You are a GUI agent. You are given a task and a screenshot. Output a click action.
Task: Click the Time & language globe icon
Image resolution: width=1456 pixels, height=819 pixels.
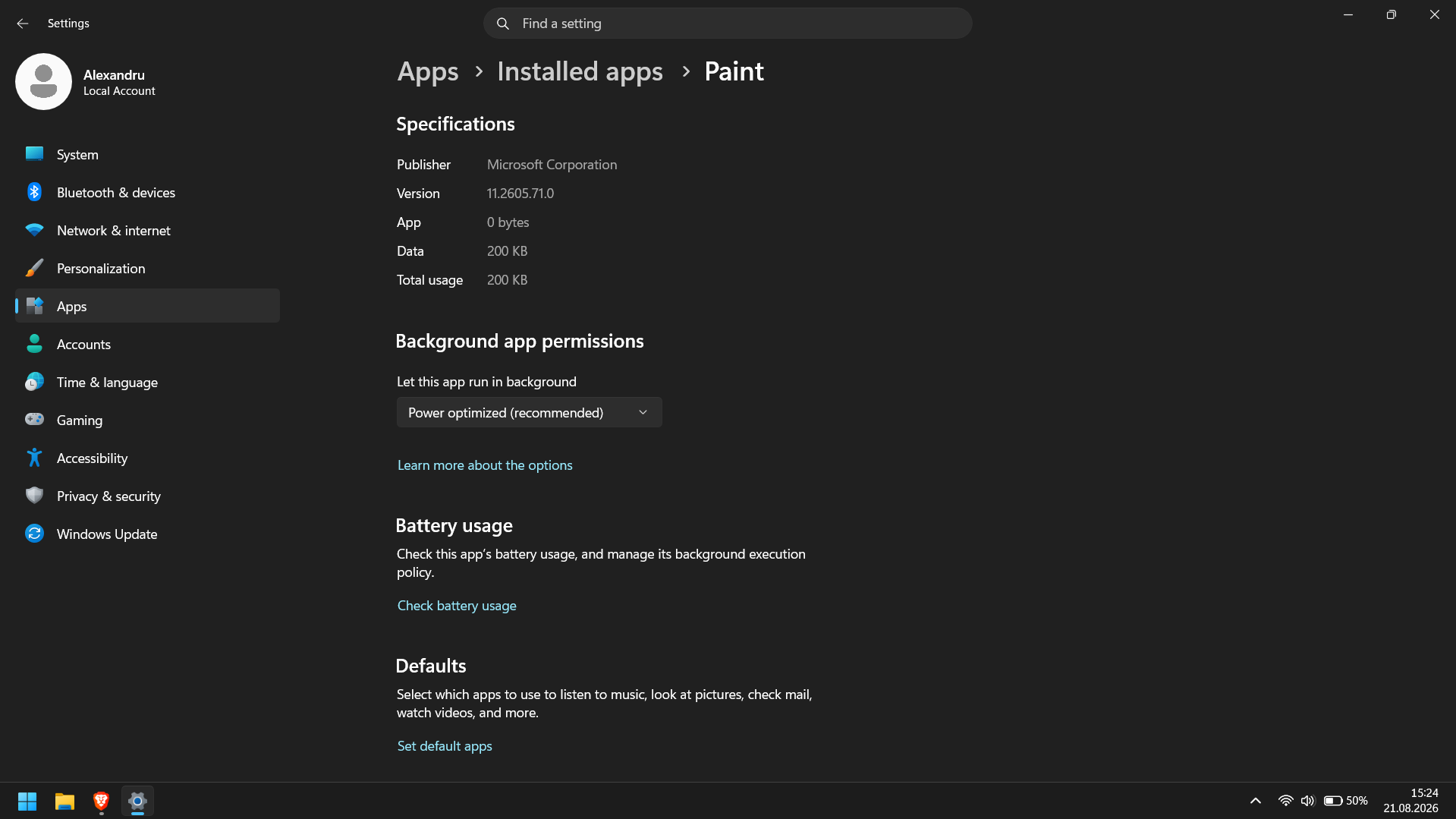pos(34,382)
